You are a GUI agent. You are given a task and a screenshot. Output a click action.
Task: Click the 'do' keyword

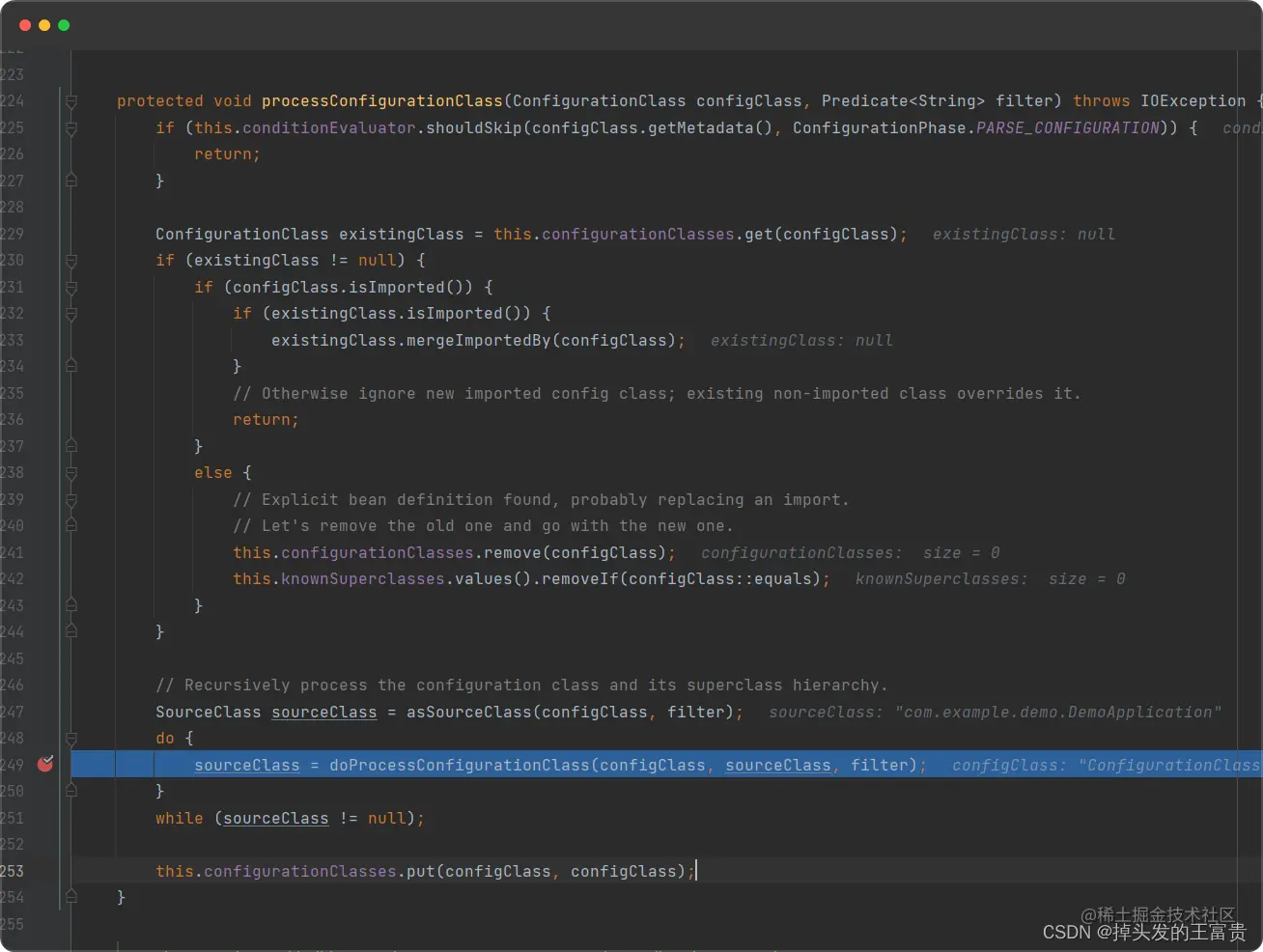tap(165, 738)
